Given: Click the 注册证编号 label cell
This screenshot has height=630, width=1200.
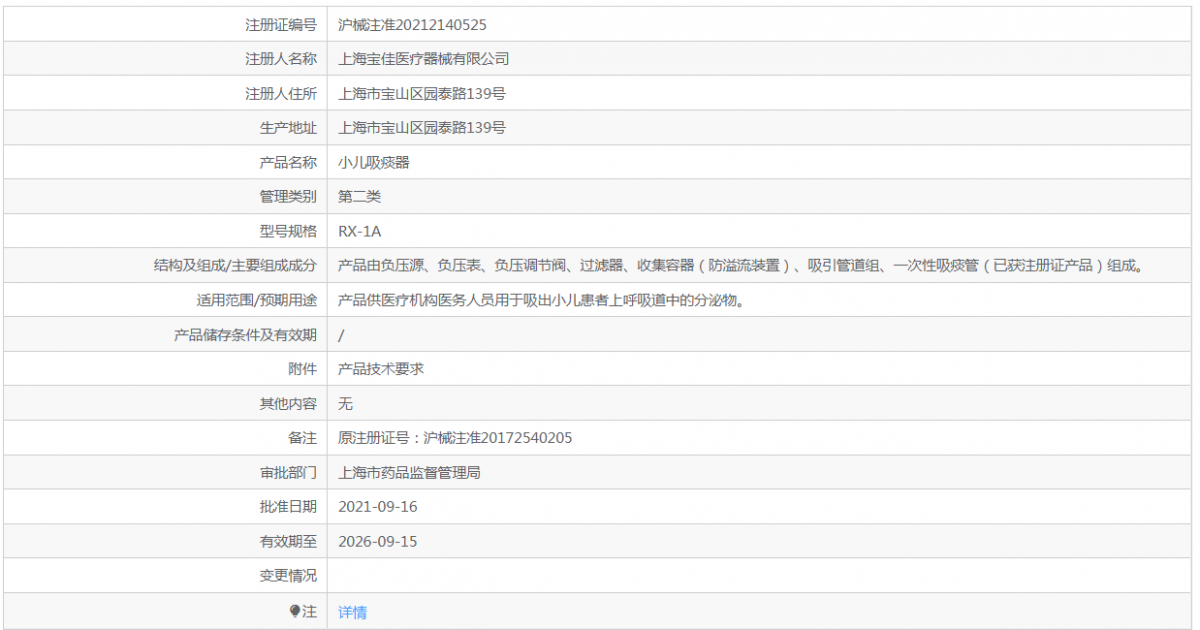Looking at the screenshot, I should pos(281,25).
